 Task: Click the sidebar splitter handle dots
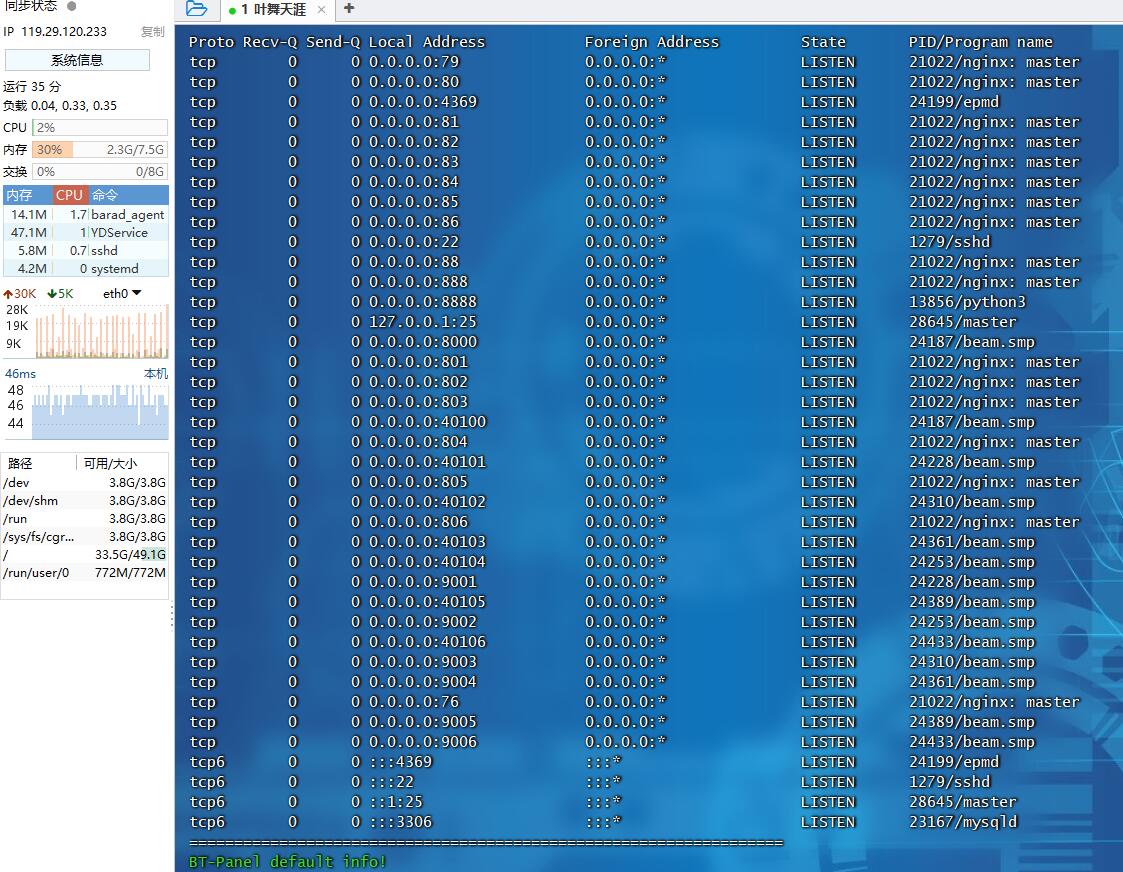[172, 616]
